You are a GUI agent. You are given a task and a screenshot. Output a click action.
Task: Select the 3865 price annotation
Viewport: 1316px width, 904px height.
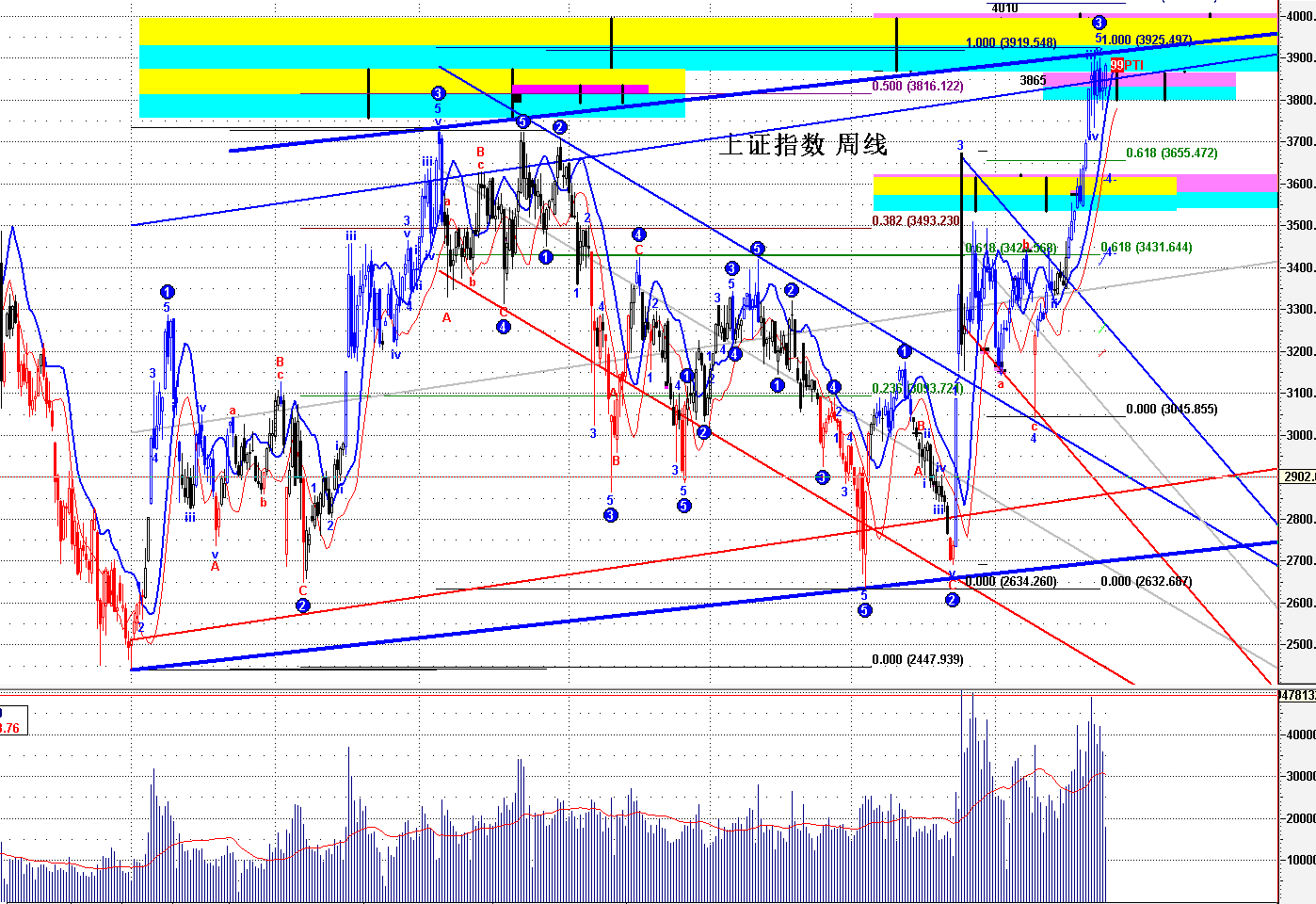pos(1033,80)
